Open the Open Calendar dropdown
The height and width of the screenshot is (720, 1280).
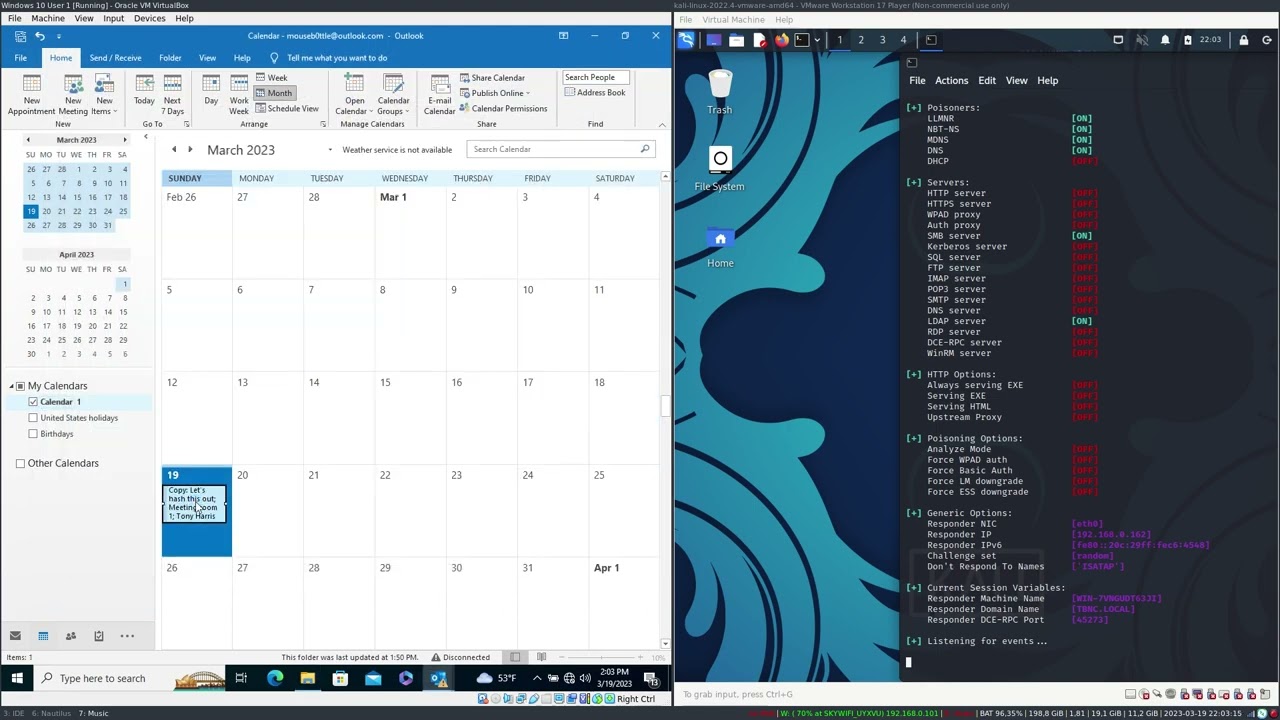tap(354, 94)
